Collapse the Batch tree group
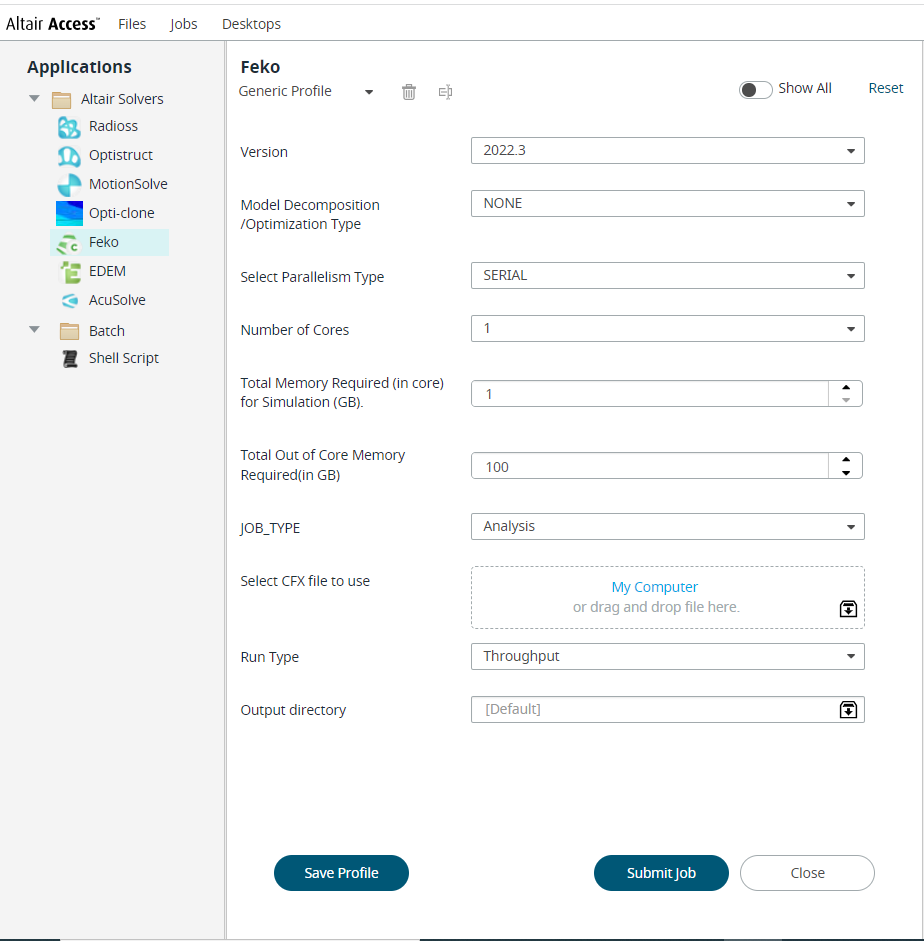This screenshot has width=924, height=941. 35,329
